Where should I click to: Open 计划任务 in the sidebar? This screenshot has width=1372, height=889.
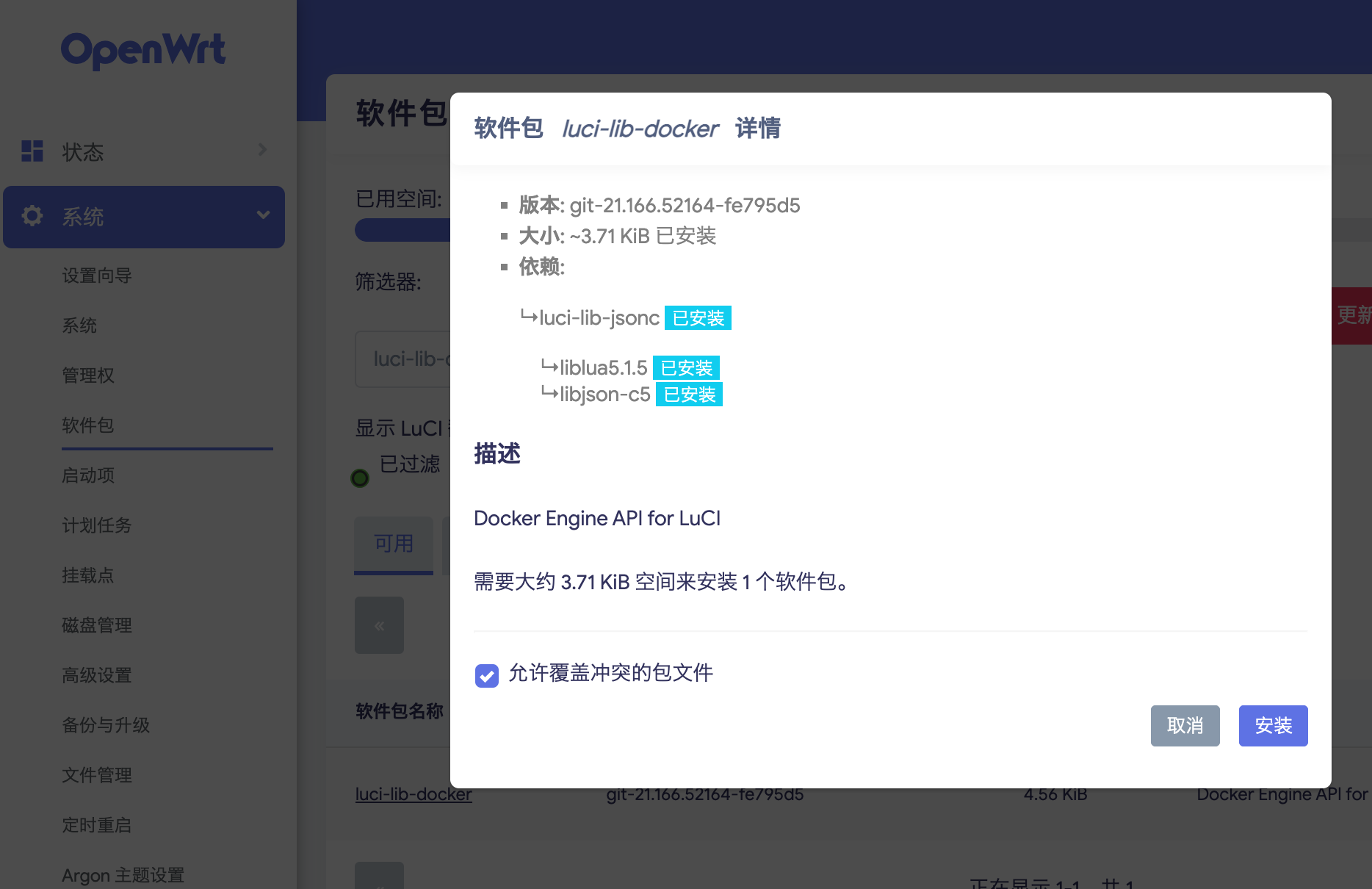[97, 525]
